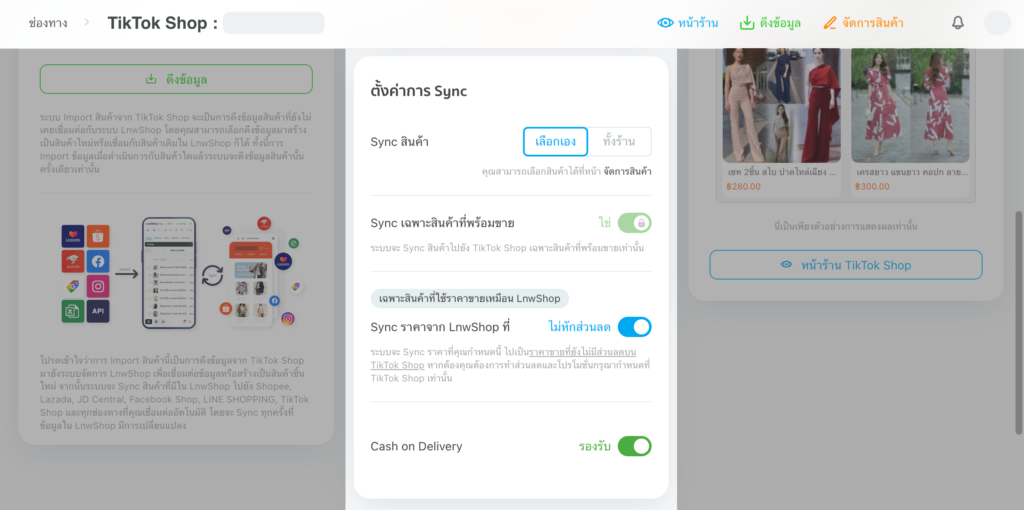Click the red floral dress product thumbnail
The width and height of the screenshot is (1024, 510).
coord(910,106)
